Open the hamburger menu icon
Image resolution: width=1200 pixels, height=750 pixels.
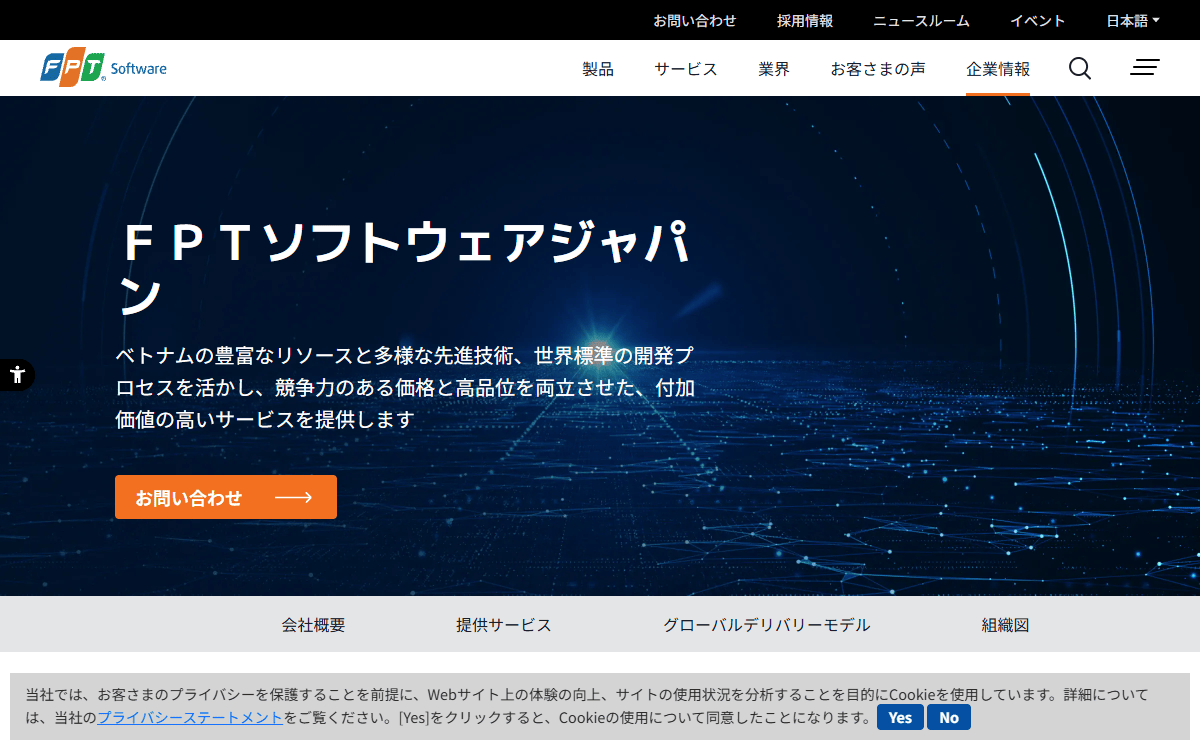click(1145, 68)
